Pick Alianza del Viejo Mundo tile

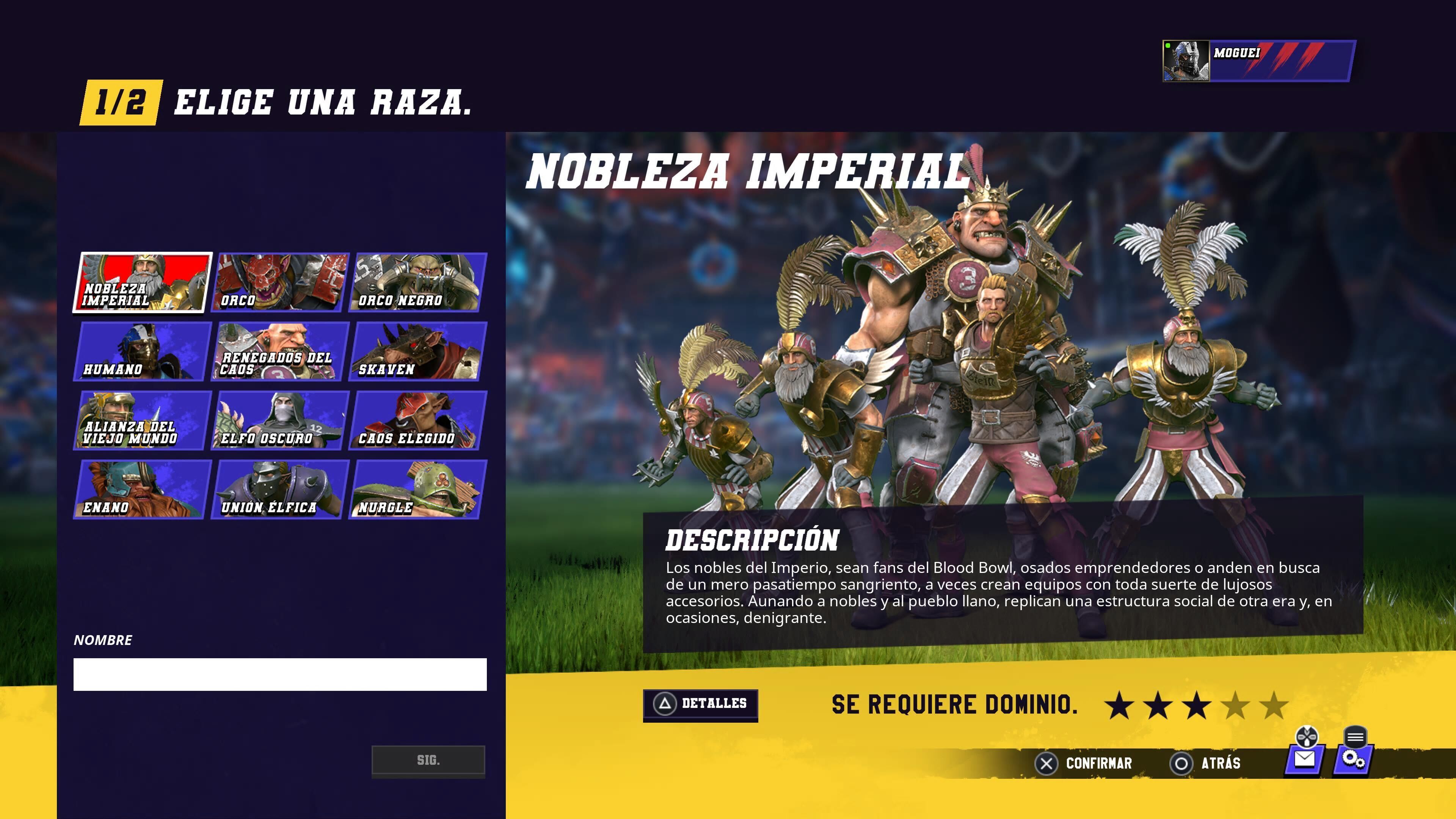[x=143, y=420]
